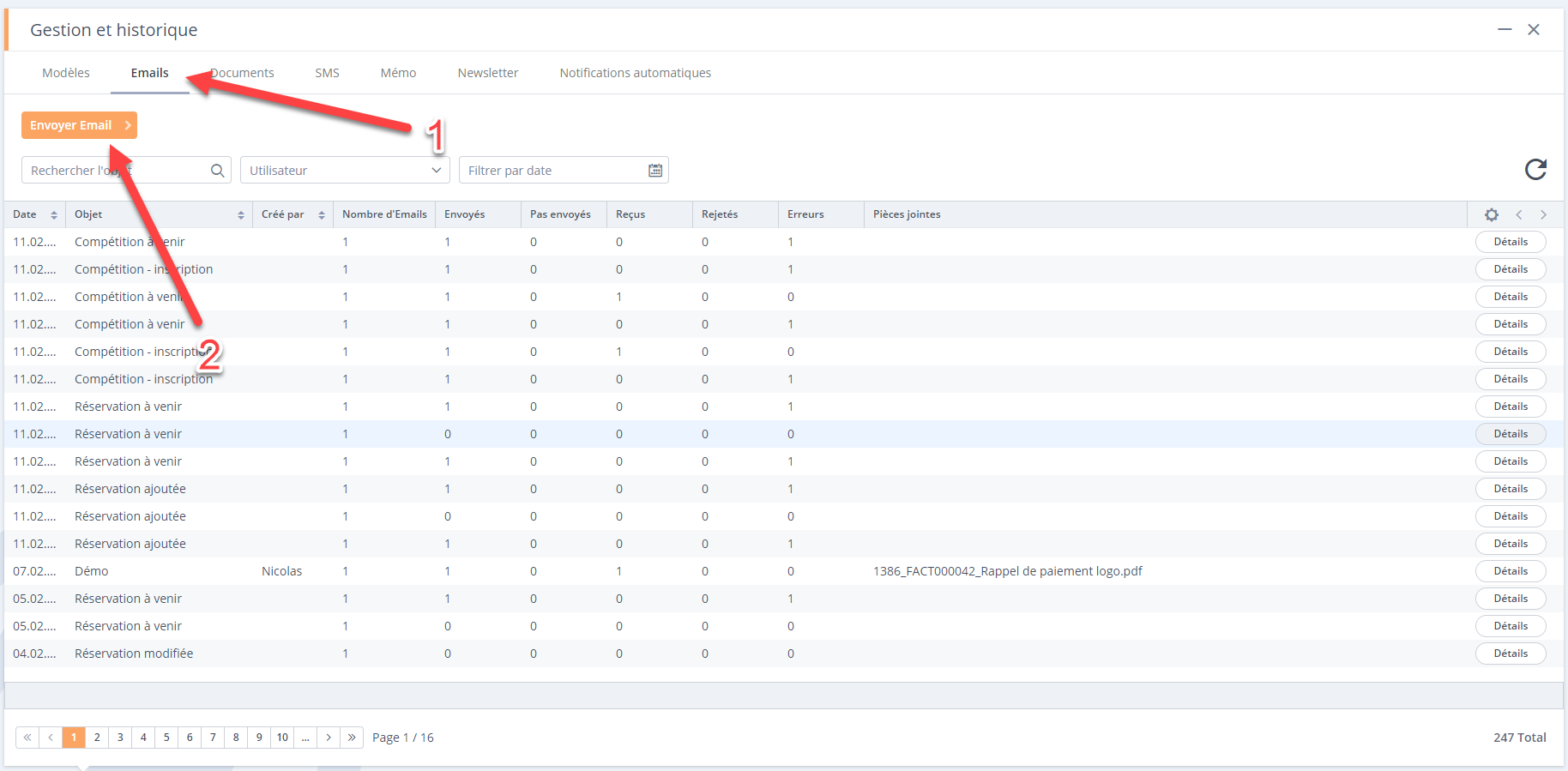Switch to the SMS tab
Viewport: 1568px width, 771px height.
click(x=327, y=73)
